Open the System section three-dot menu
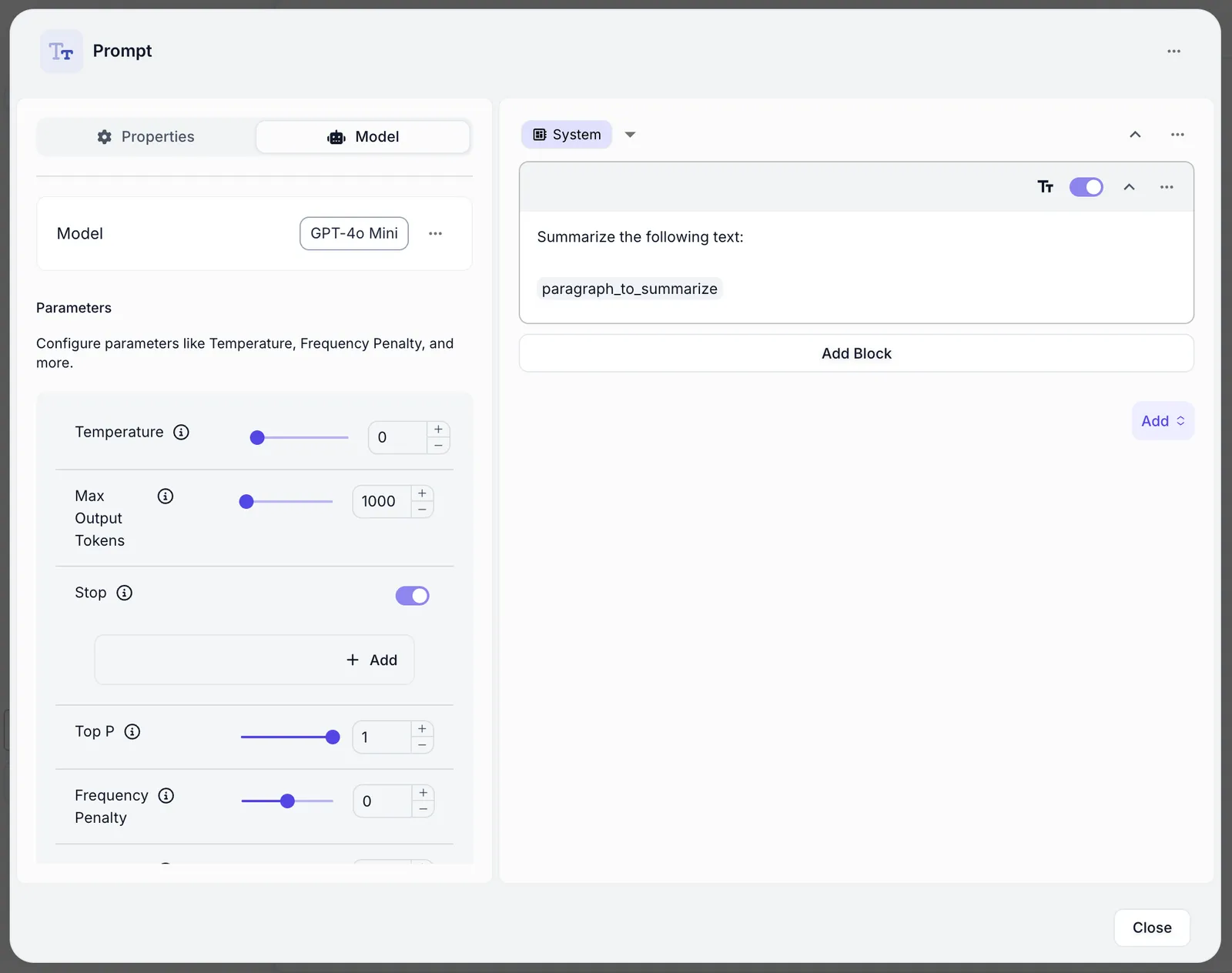The height and width of the screenshot is (973, 1232). [1177, 135]
